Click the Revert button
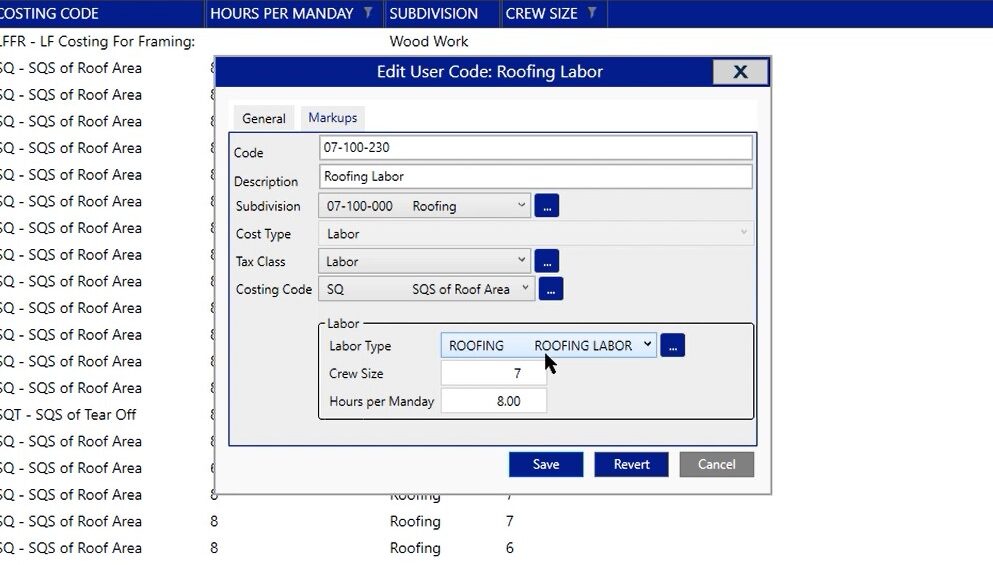993x565 pixels. [x=631, y=464]
